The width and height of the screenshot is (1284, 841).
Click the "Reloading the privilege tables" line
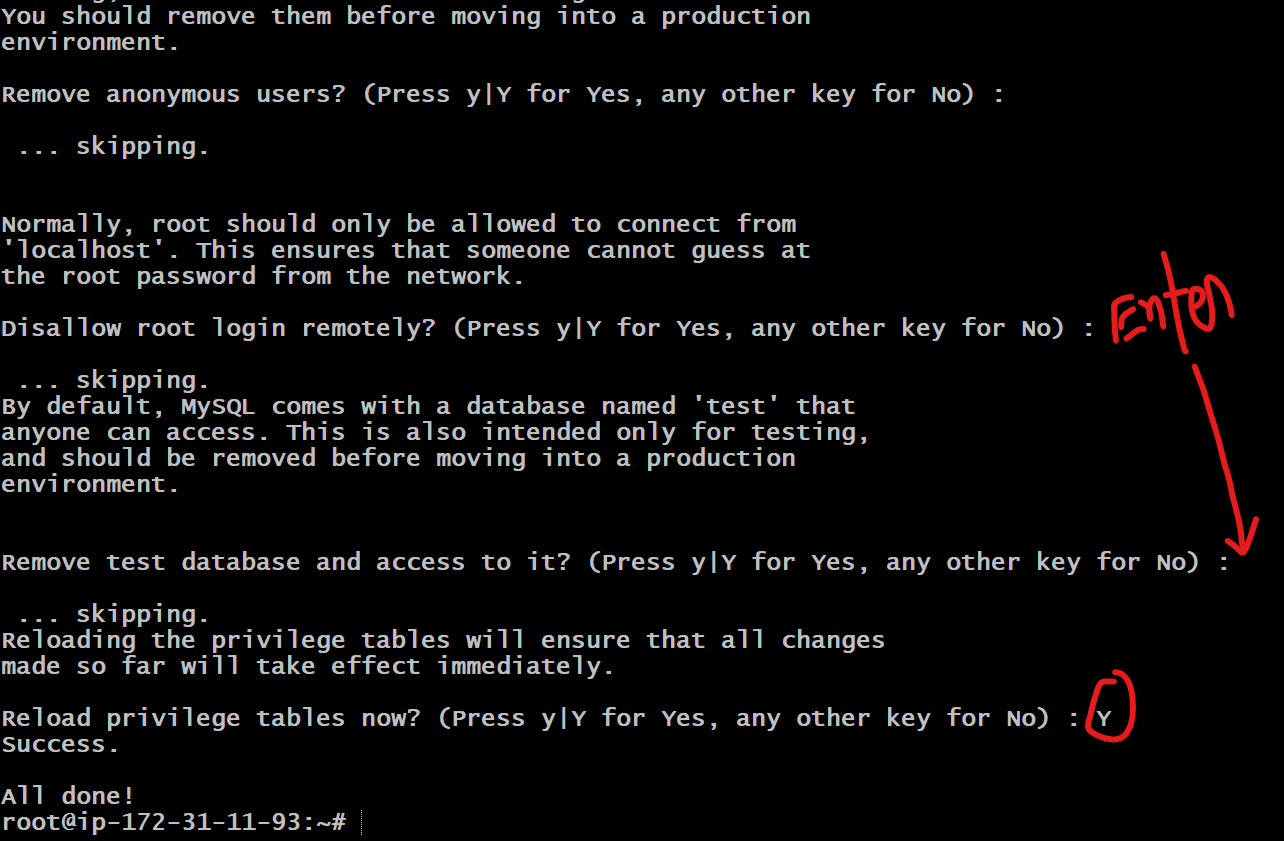(442, 640)
